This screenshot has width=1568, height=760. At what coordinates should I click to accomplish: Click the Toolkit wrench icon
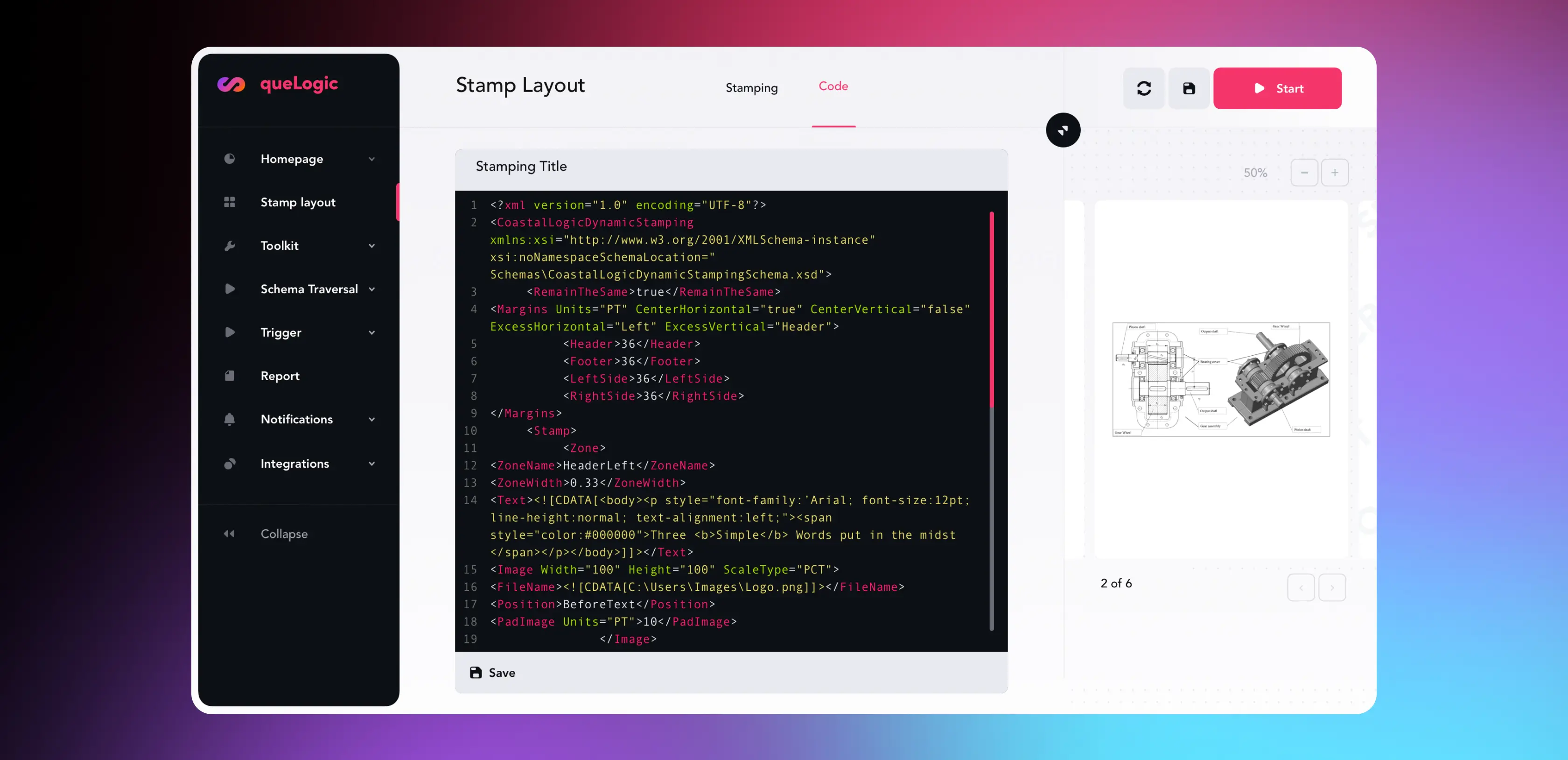coord(230,246)
